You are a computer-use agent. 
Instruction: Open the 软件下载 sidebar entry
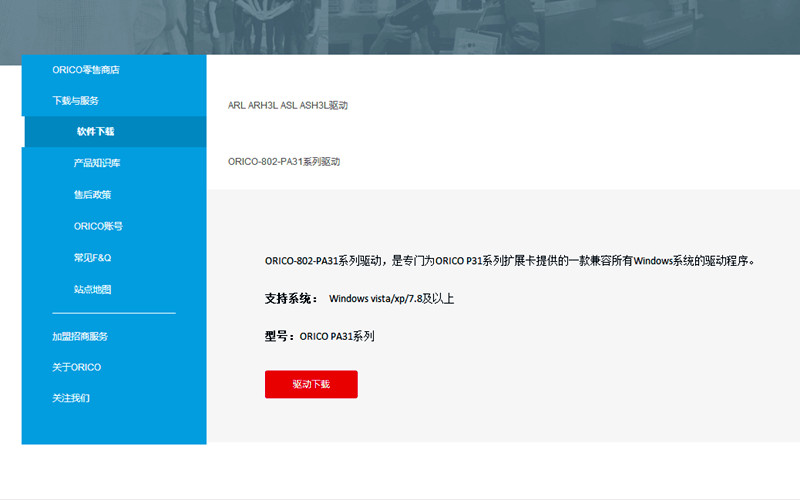[x=115, y=132]
